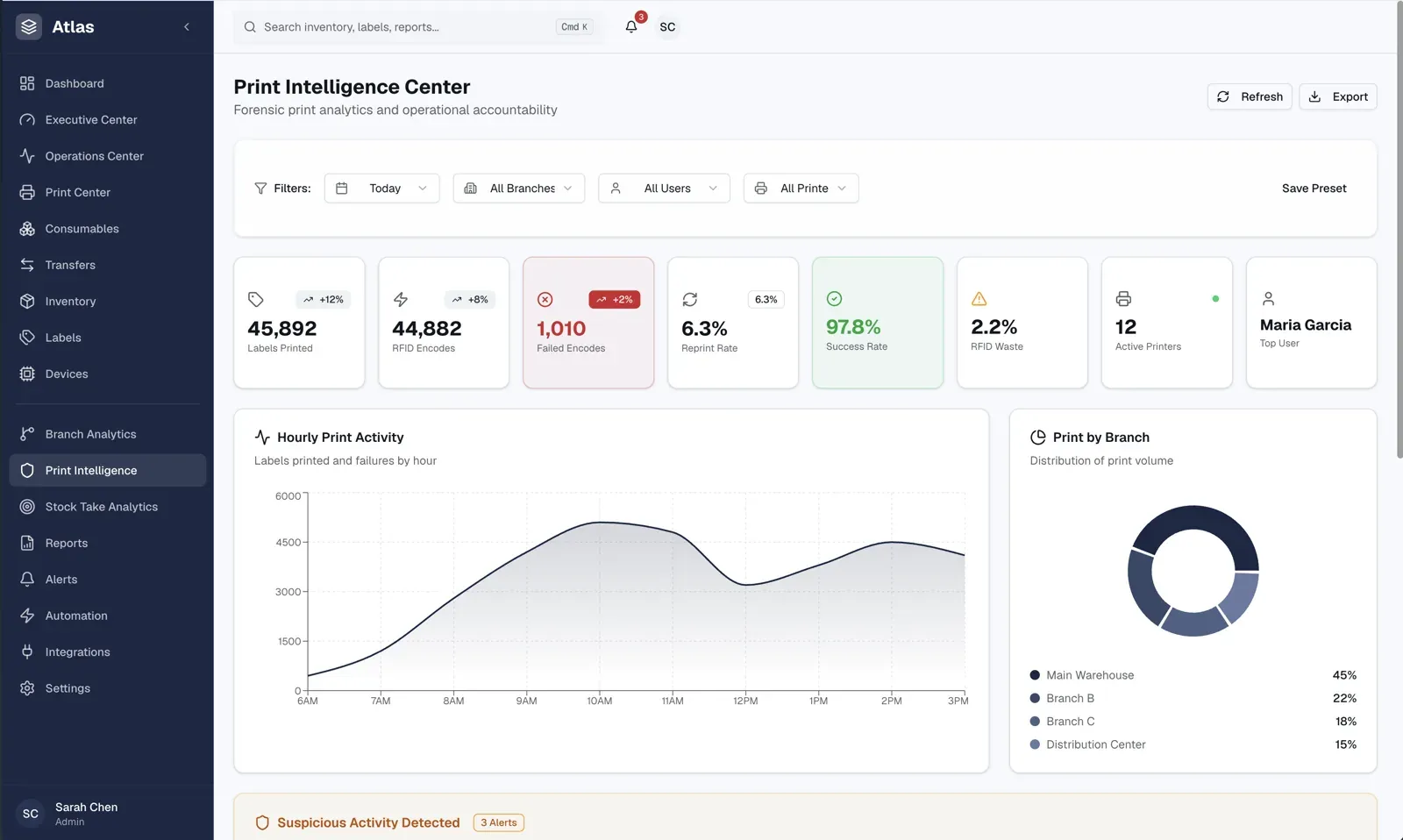Image resolution: width=1403 pixels, height=840 pixels.
Task: Export the print report
Action: click(1338, 96)
